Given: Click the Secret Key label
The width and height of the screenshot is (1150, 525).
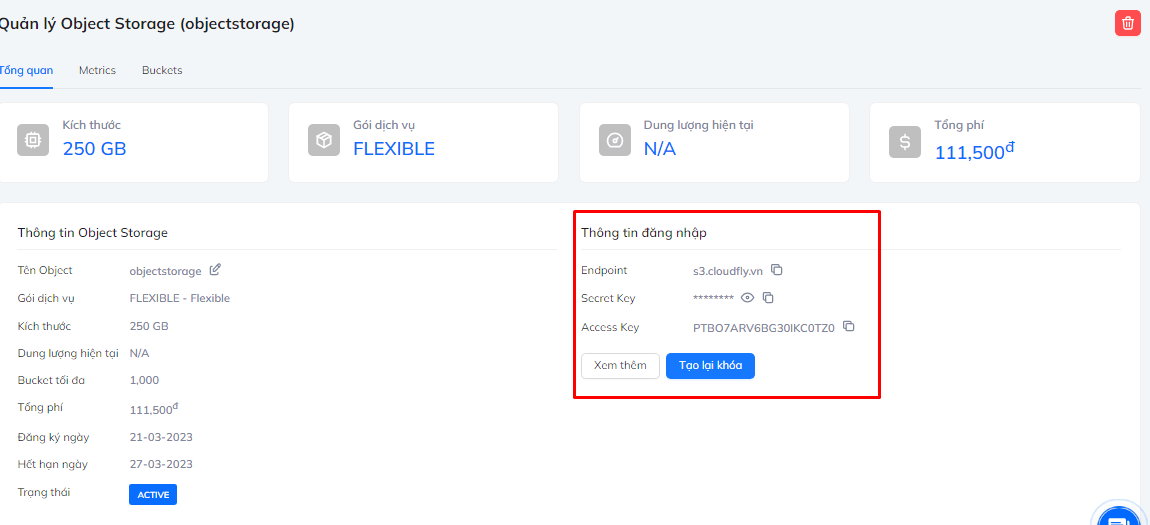Looking at the screenshot, I should point(608,298).
